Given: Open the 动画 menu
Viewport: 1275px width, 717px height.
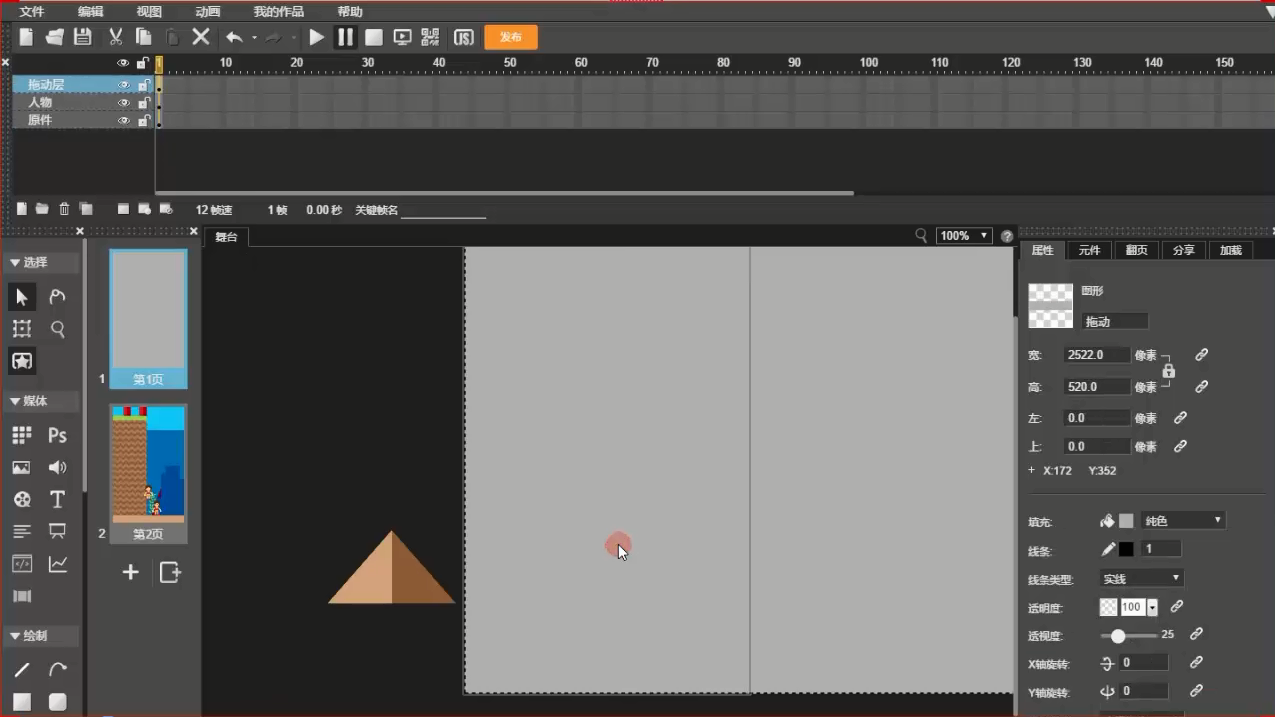Looking at the screenshot, I should [208, 12].
